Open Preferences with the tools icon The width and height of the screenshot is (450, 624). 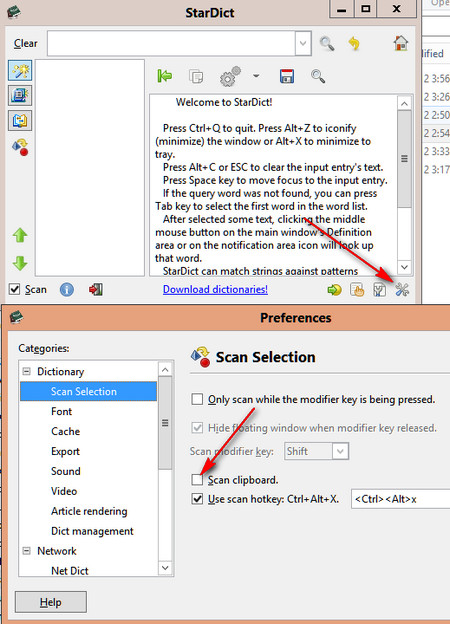click(x=402, y=290)
